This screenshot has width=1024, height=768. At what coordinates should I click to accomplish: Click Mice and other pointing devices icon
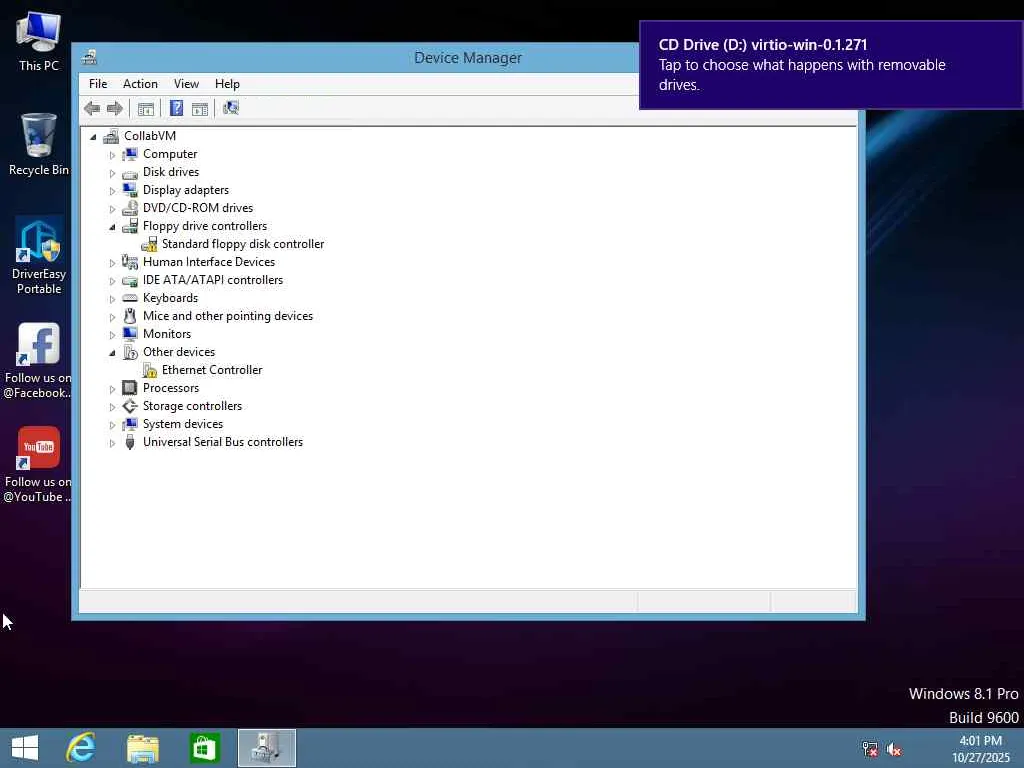click(x=130, y=316)
